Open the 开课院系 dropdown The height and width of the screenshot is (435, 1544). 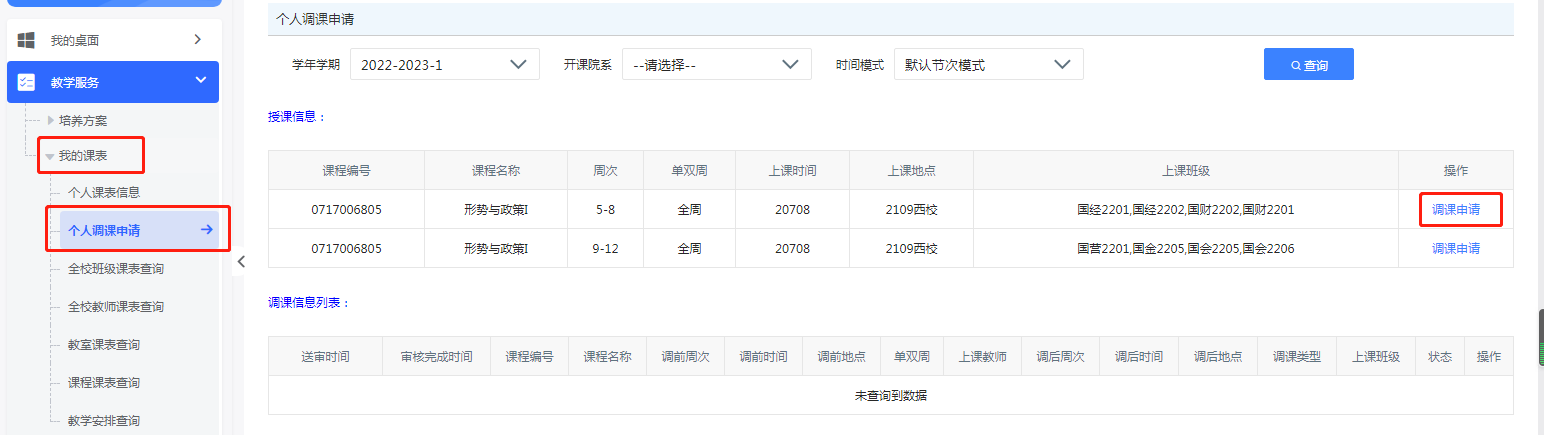tap(716, 64)
